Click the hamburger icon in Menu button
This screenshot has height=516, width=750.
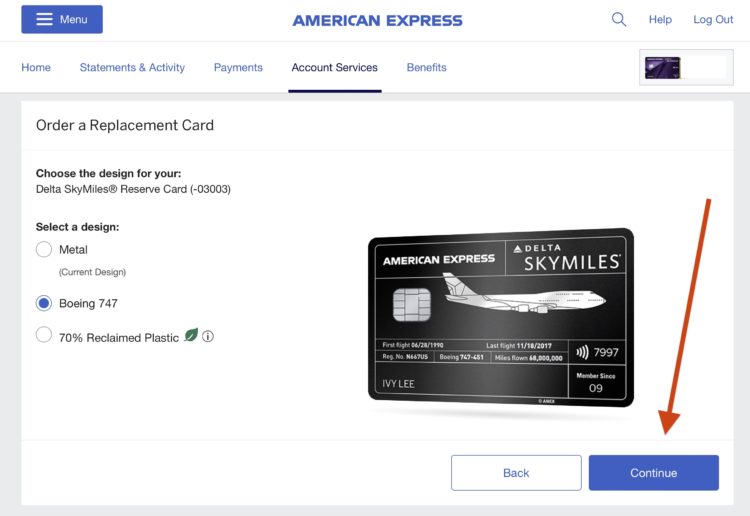click(44, 19)
